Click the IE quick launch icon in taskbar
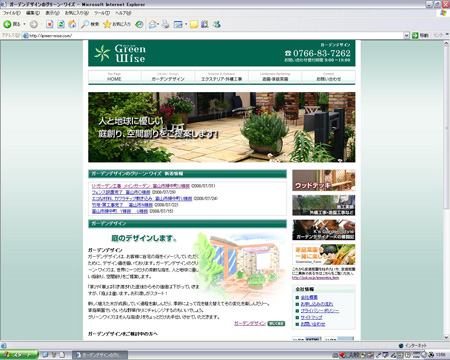450x360 pixels. click(45, 355)
